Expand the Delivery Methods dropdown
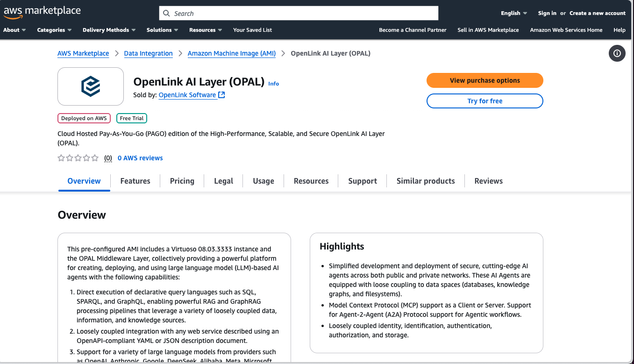Image resolution: width=634 pixels, height=364 pixels. [x=109, y=30]
